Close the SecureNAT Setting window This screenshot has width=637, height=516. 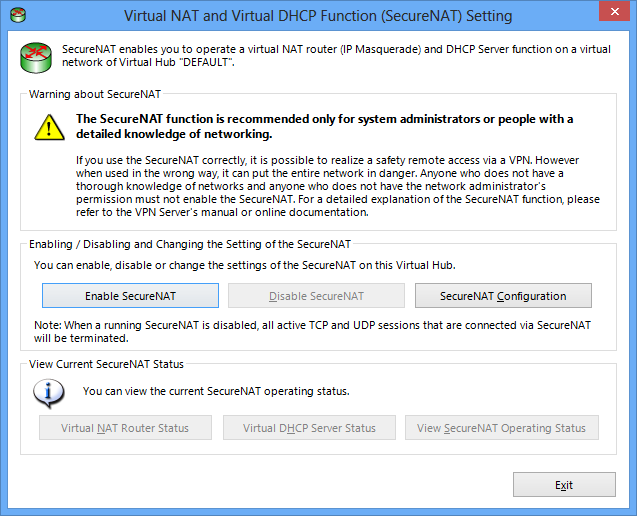(614, 11)
